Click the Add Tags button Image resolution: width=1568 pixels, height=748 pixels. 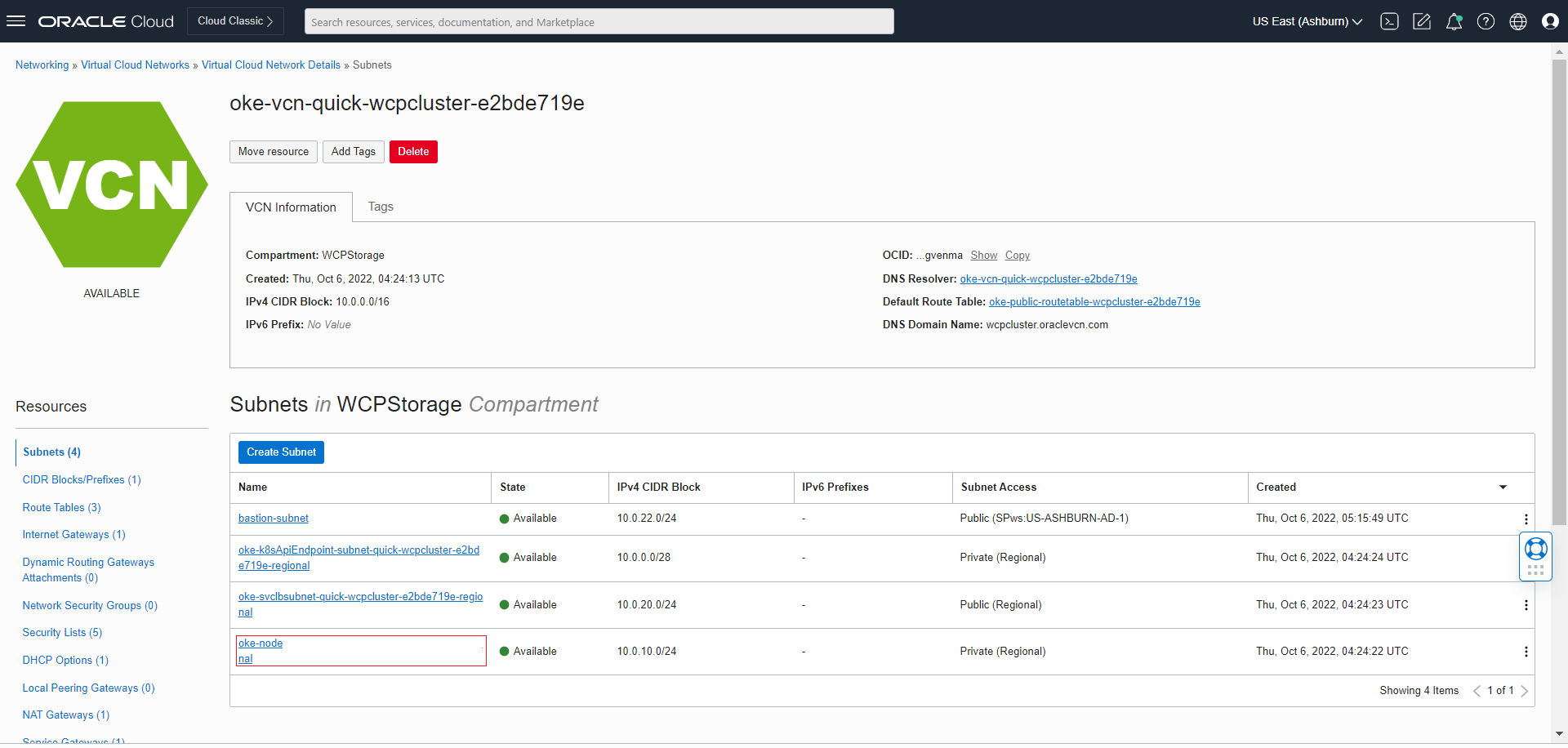[x=354, y=152]
